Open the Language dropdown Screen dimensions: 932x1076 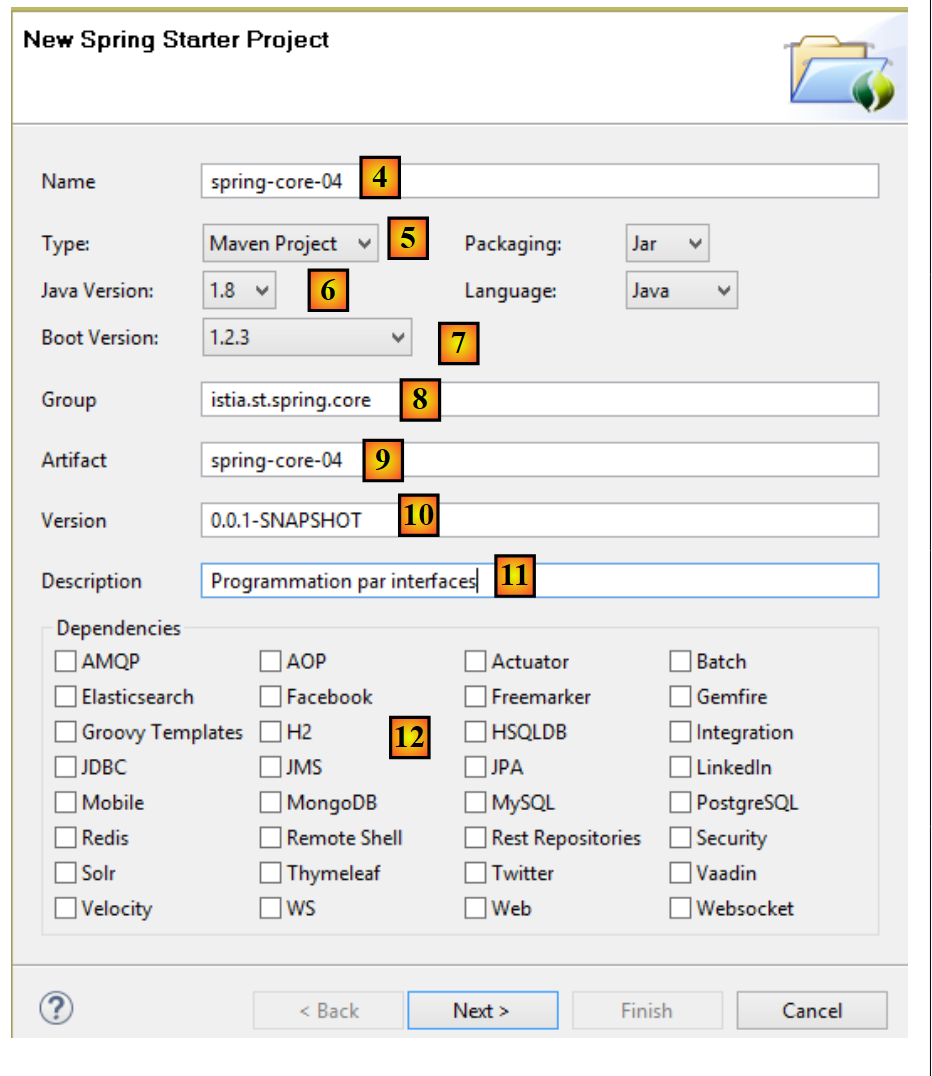pos(681,291)
